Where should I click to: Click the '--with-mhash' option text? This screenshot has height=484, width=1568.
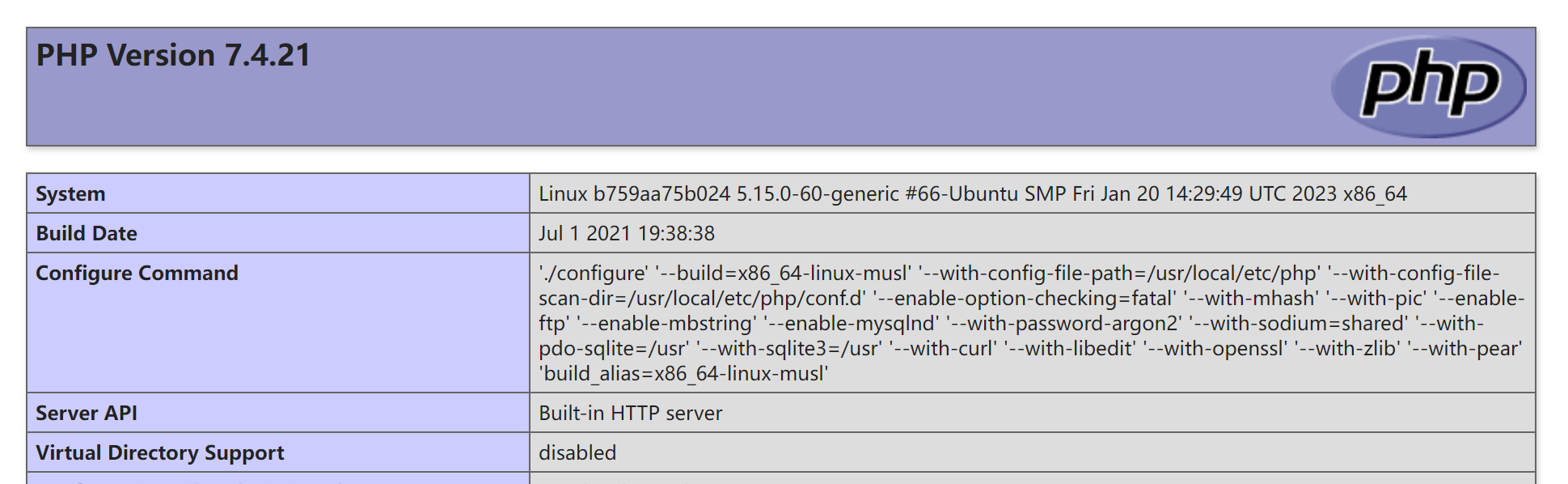(1251, 298)
